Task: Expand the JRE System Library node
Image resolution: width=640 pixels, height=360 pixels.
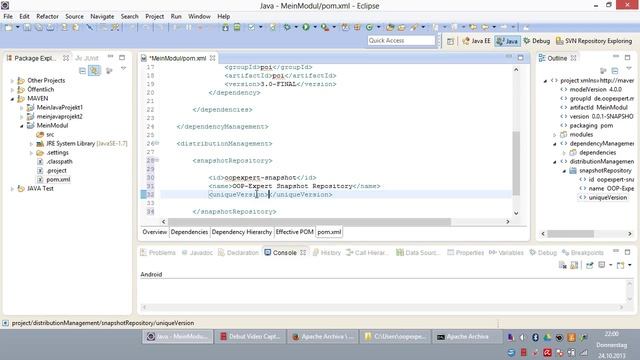Action: (x=31, y=144)
